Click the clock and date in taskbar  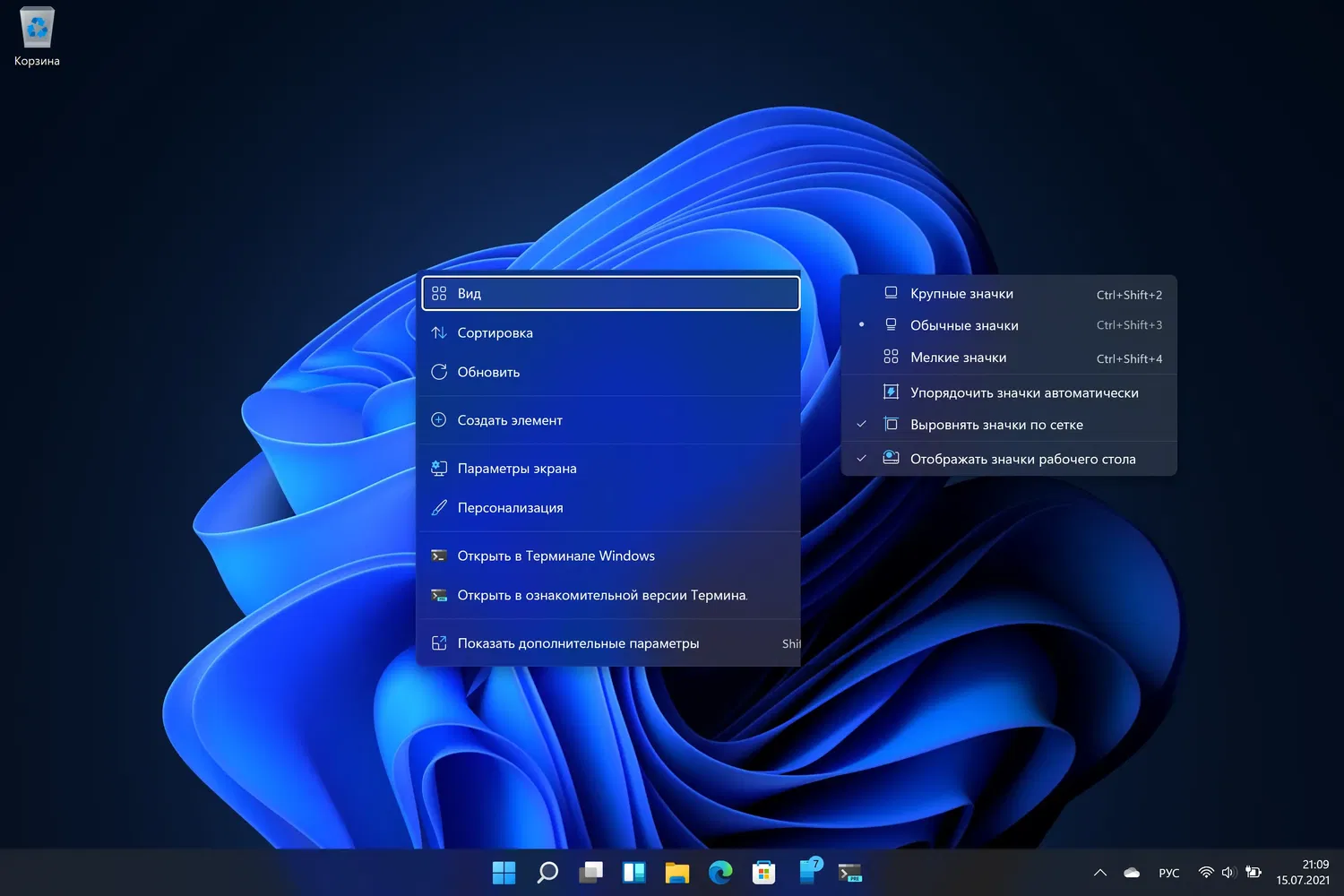1304,873
